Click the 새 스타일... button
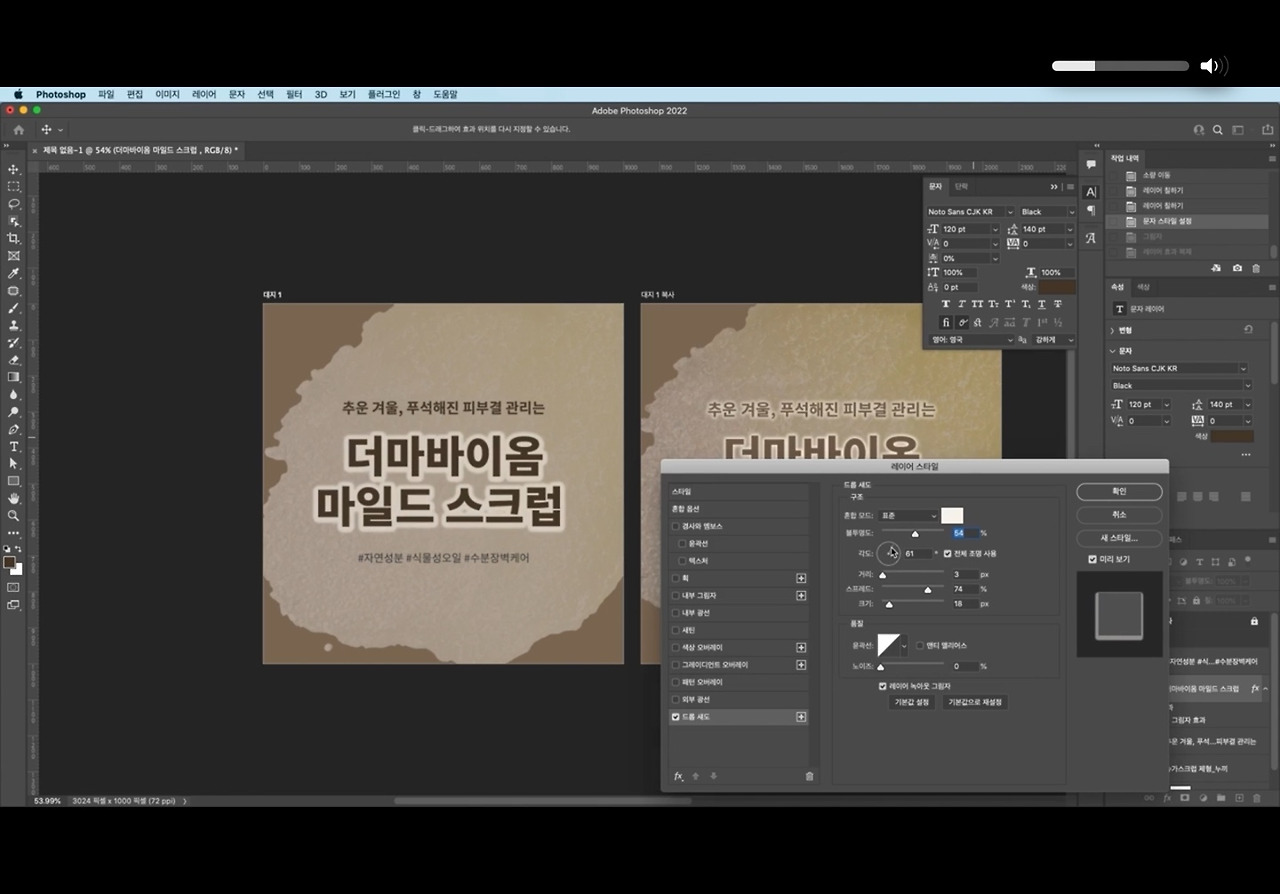The width and height of the screenshot is (1280, 894). pyautogui.click(x=1119, y=538)
